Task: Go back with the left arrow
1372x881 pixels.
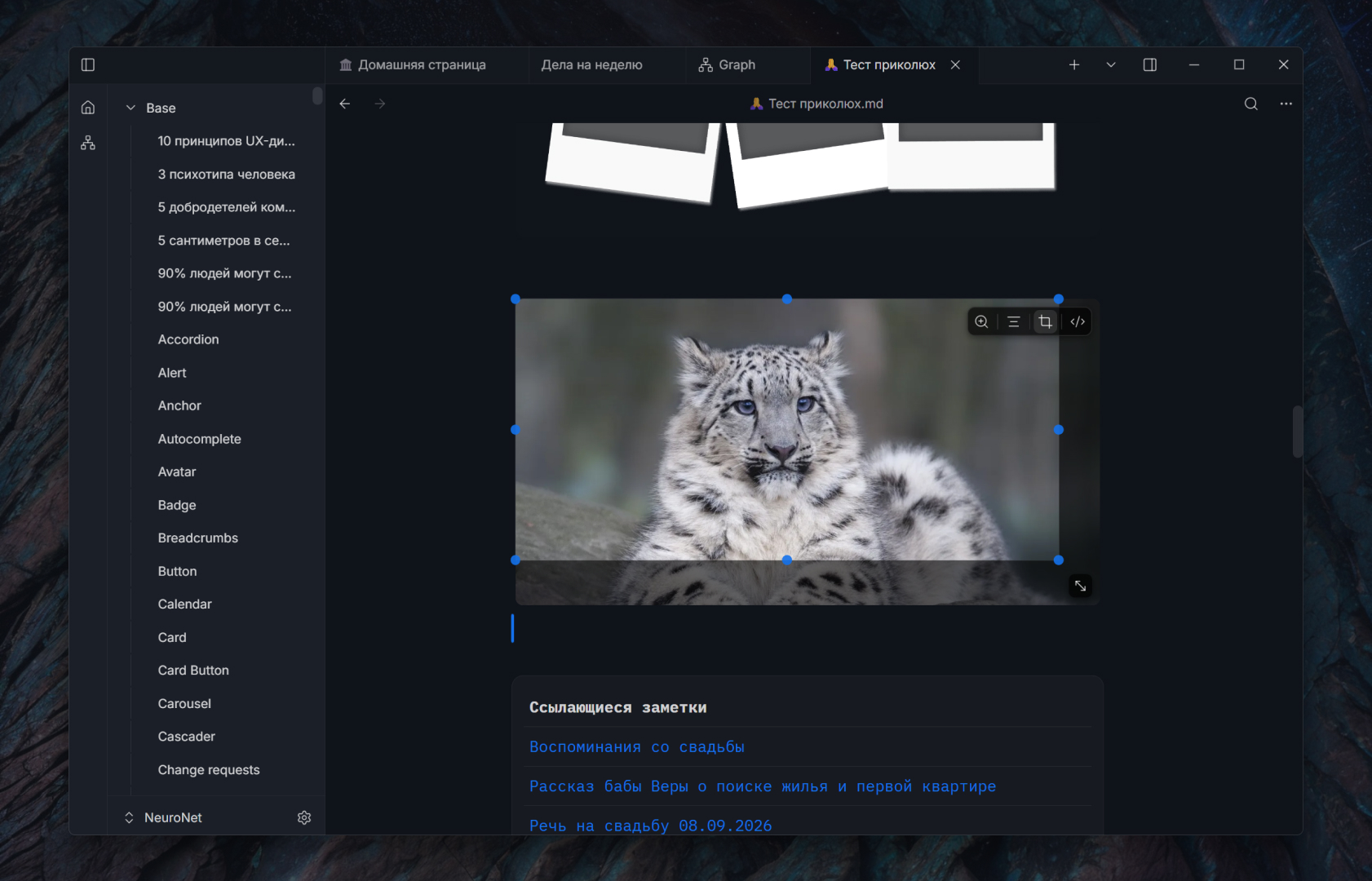Action: 345,104
